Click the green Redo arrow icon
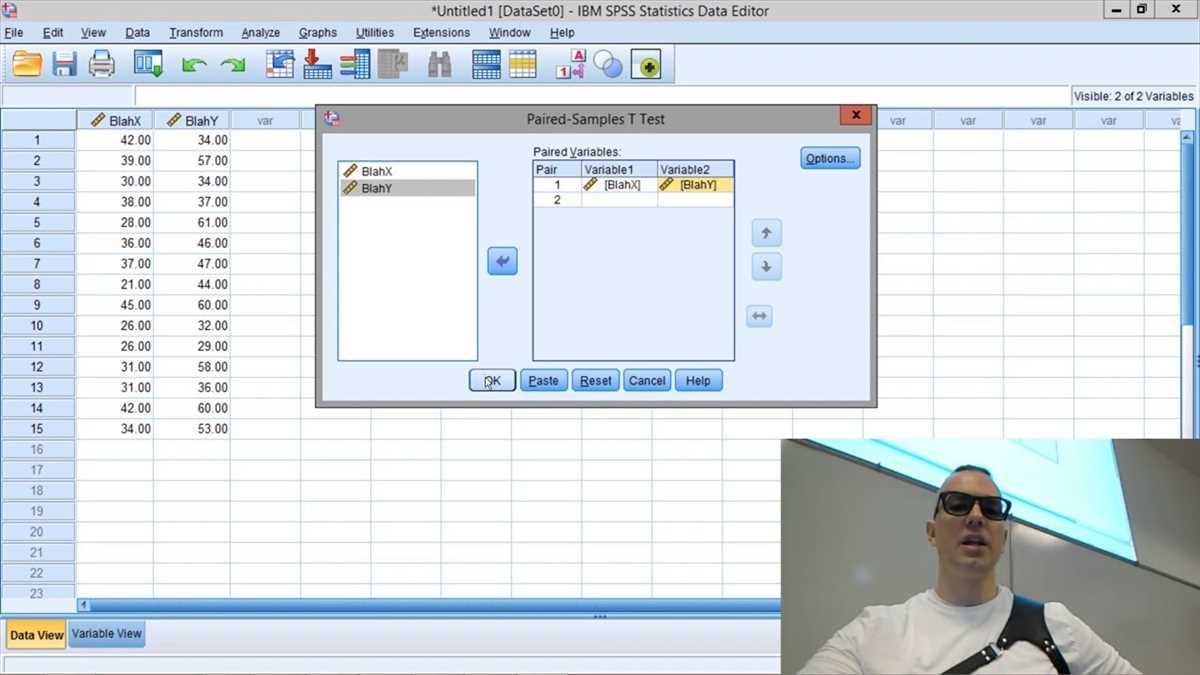Image resolution: width=1200 pixels, height=675 pixels. point(233,66)
